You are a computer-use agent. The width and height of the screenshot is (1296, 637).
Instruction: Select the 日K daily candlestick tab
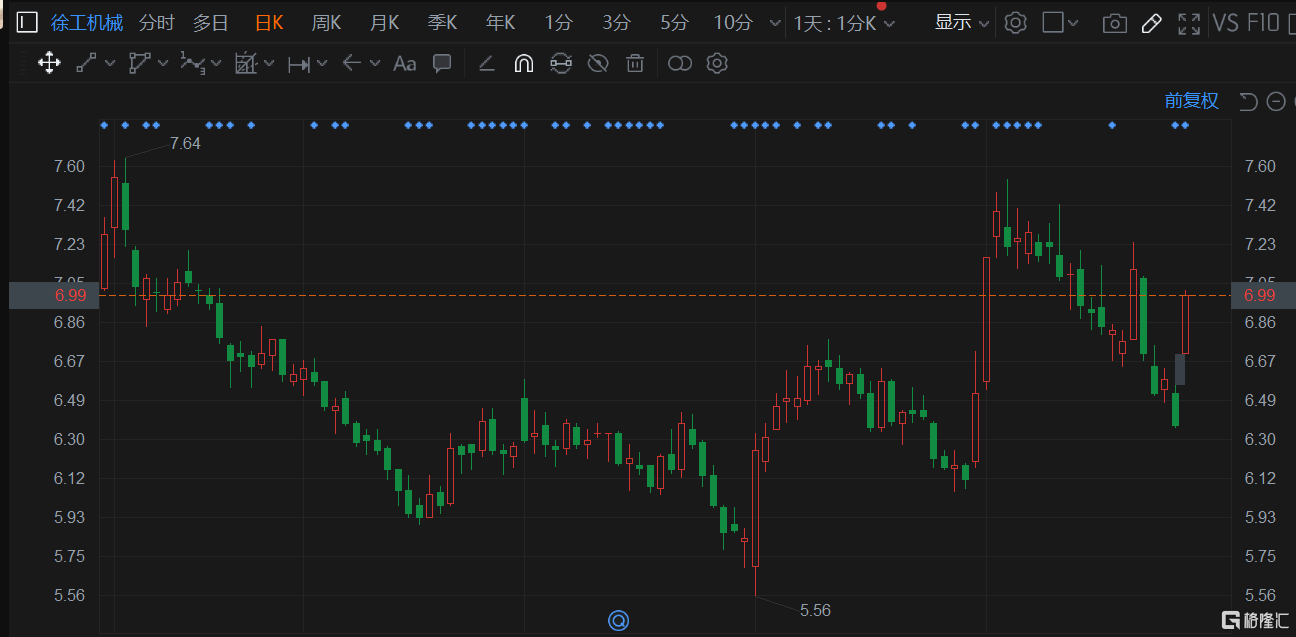click(x=269, y=23)
